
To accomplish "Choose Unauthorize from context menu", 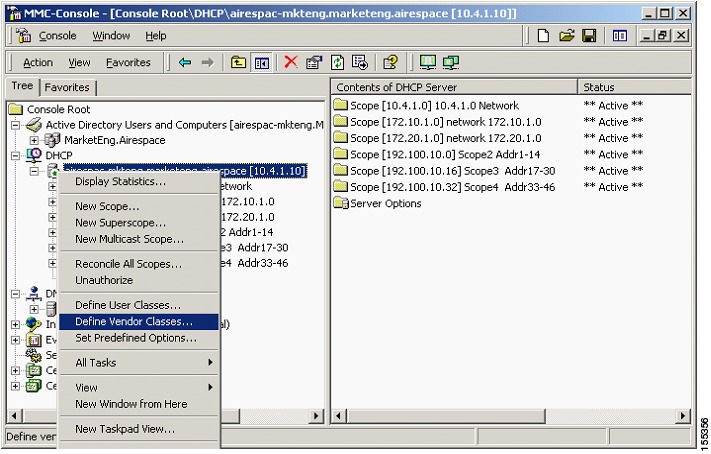I will 139,280.
